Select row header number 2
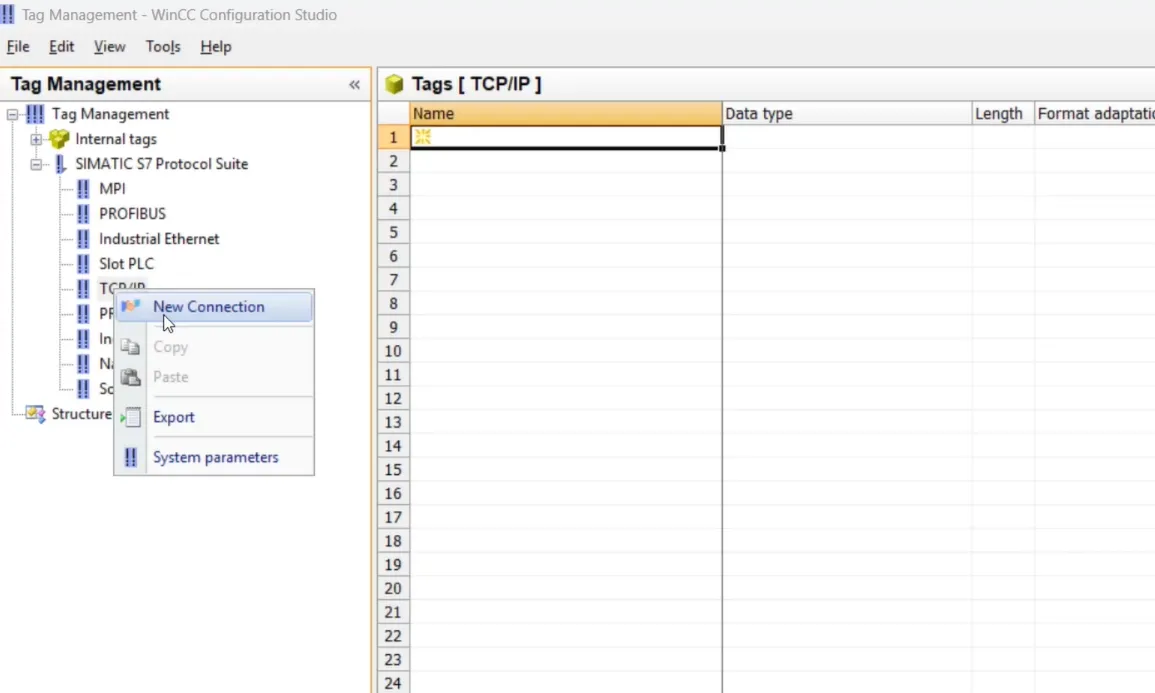Screen dimensions: 1155x693 pyautogui.click(x=393, y=161)
